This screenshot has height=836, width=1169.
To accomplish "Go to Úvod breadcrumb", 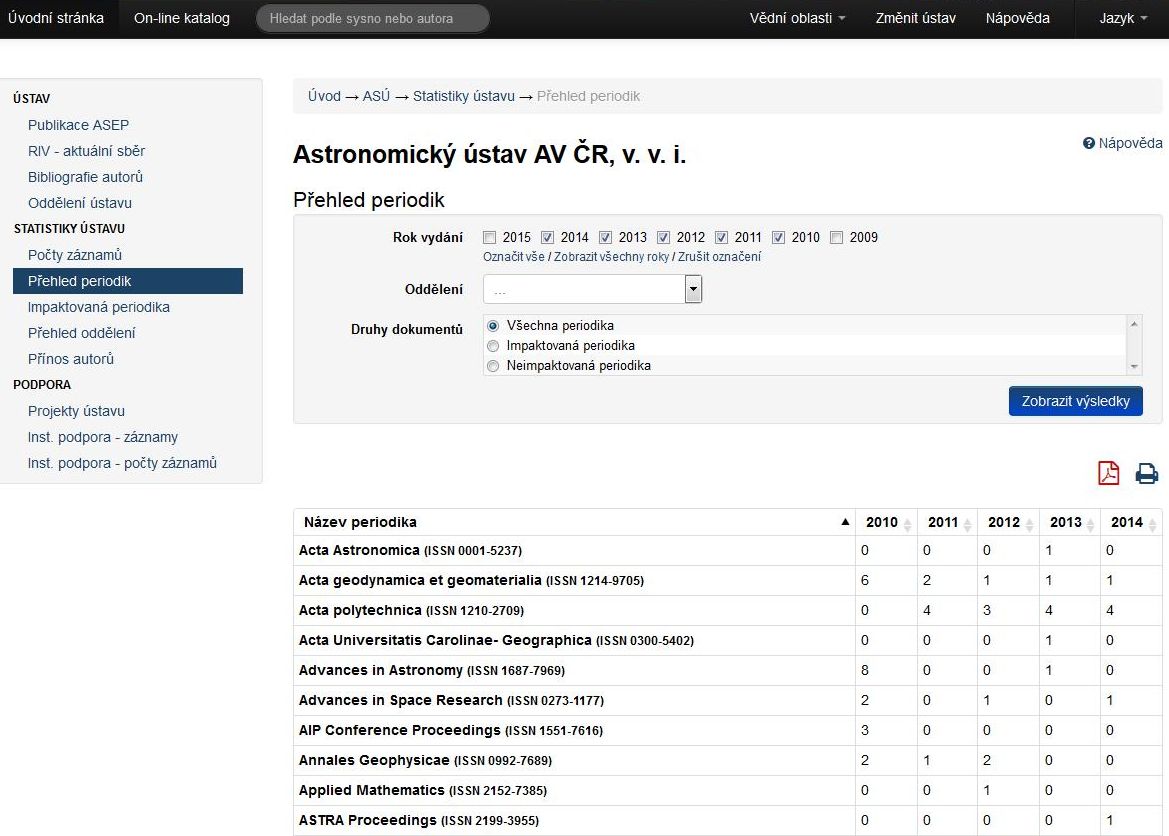I will click(324, 96).
